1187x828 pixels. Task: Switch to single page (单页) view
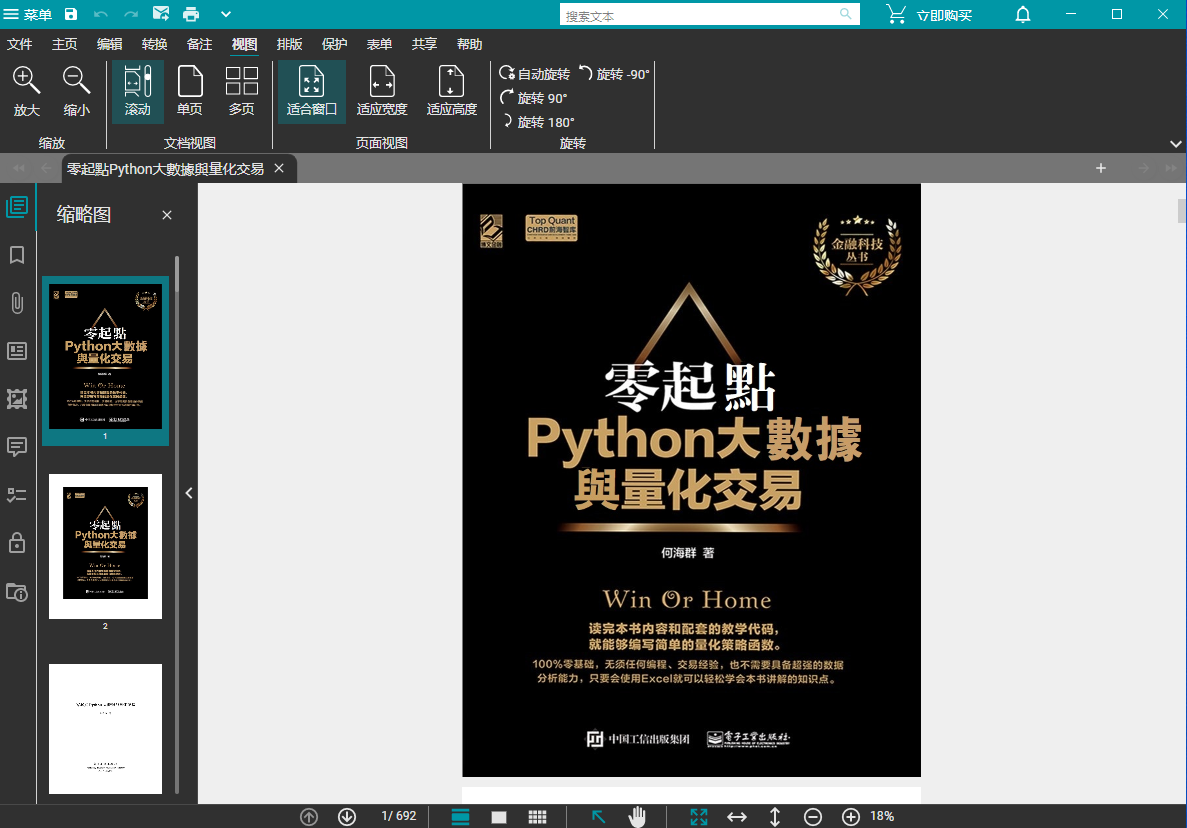[x=190, y=91]
